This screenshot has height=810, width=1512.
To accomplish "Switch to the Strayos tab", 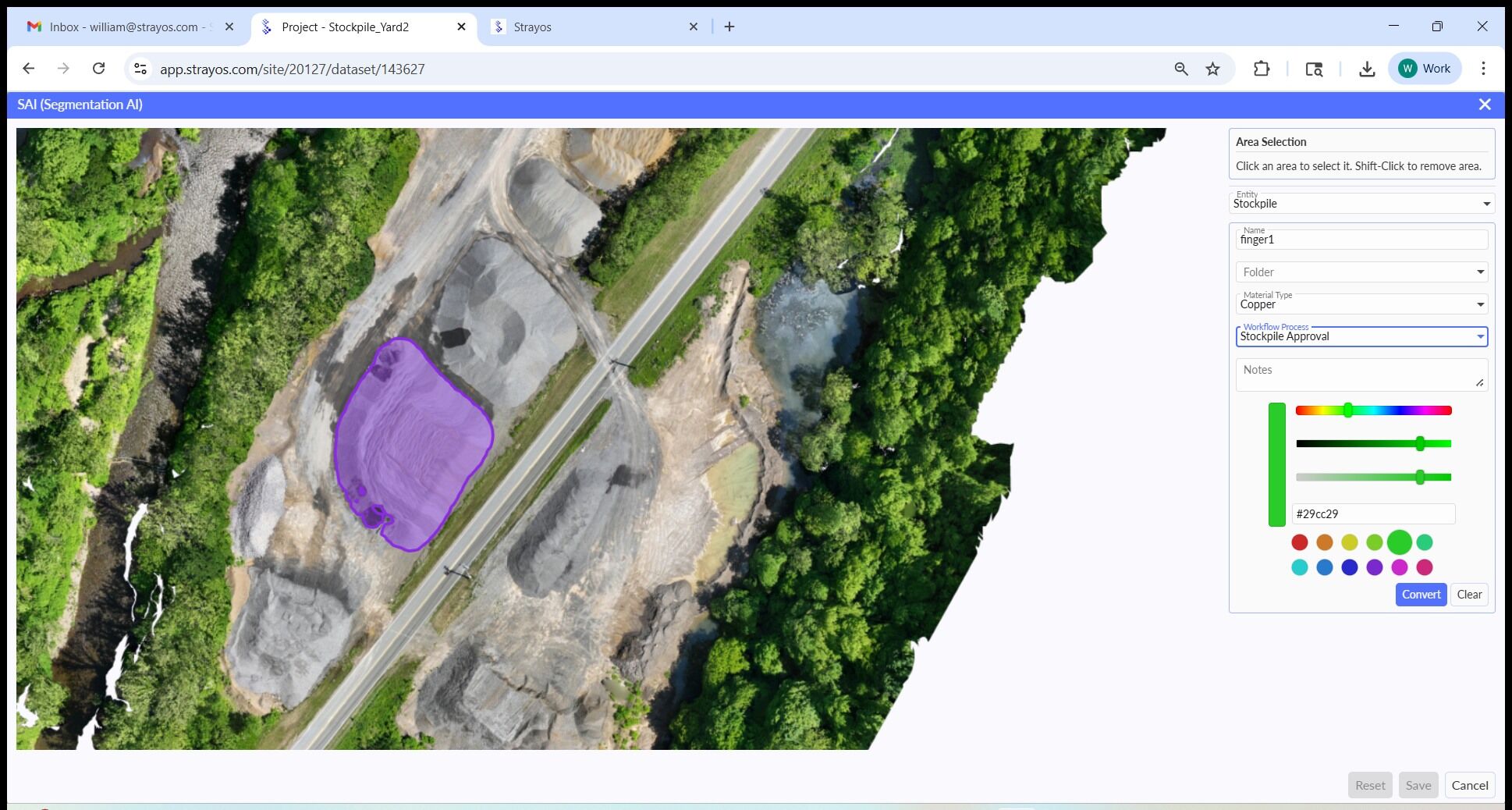I will tap(593, 27).
